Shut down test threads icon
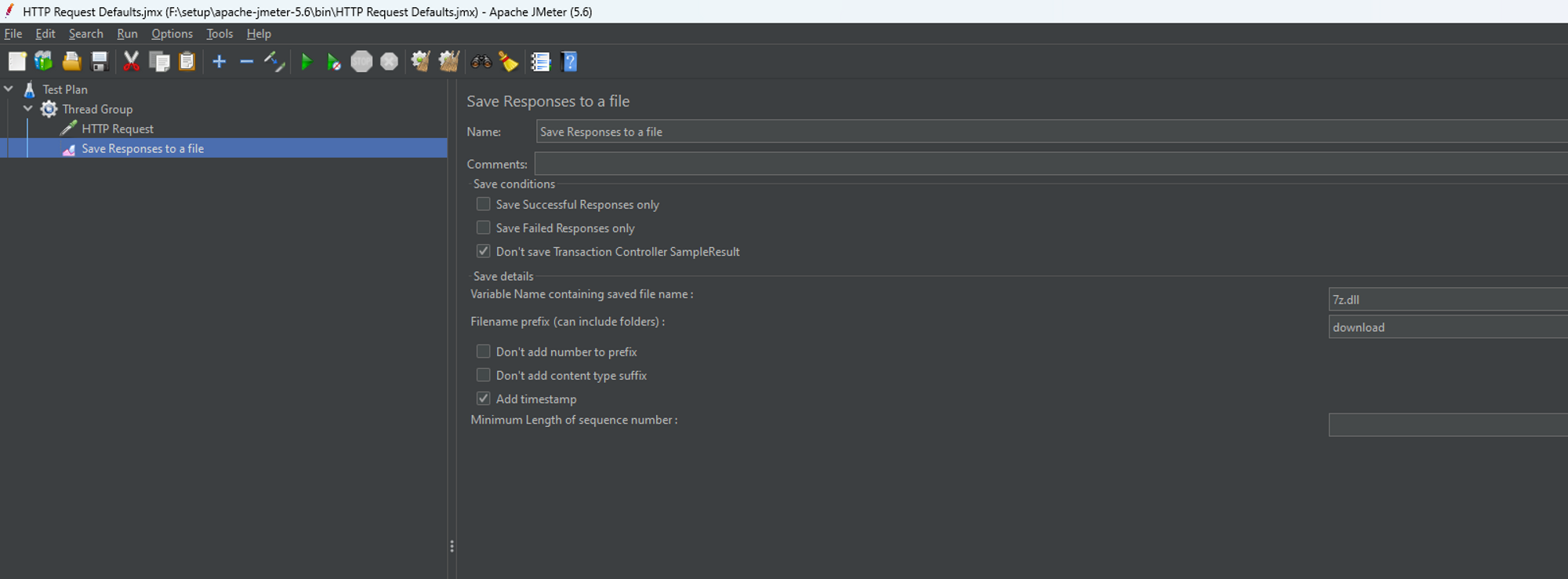Viewport: 1568px width, 579px height. point(389,61)
